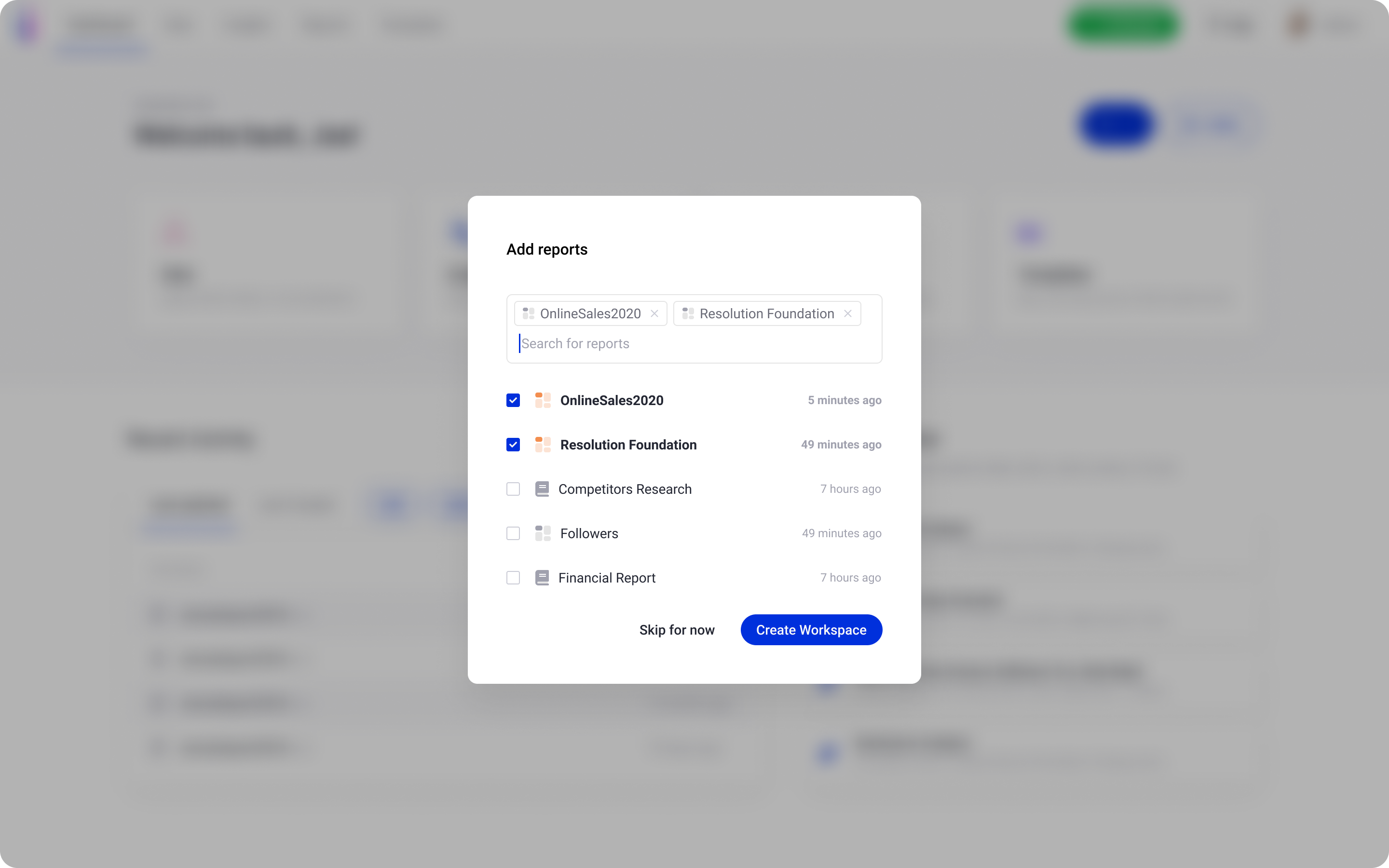Click the Create Workspace button
The image size is (1389, 868).
811,630
